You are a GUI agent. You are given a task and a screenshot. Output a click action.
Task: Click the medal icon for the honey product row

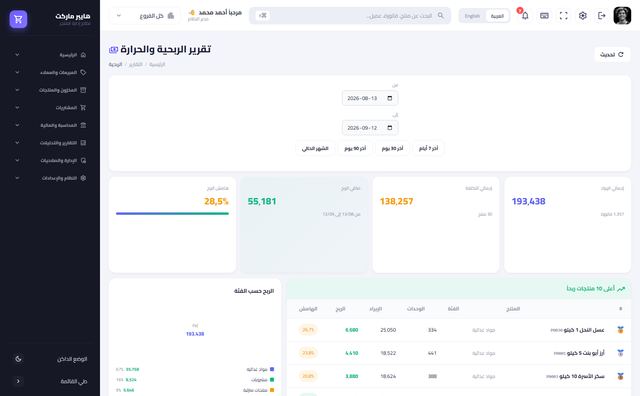pyautogui.click(x=620, y=330)
